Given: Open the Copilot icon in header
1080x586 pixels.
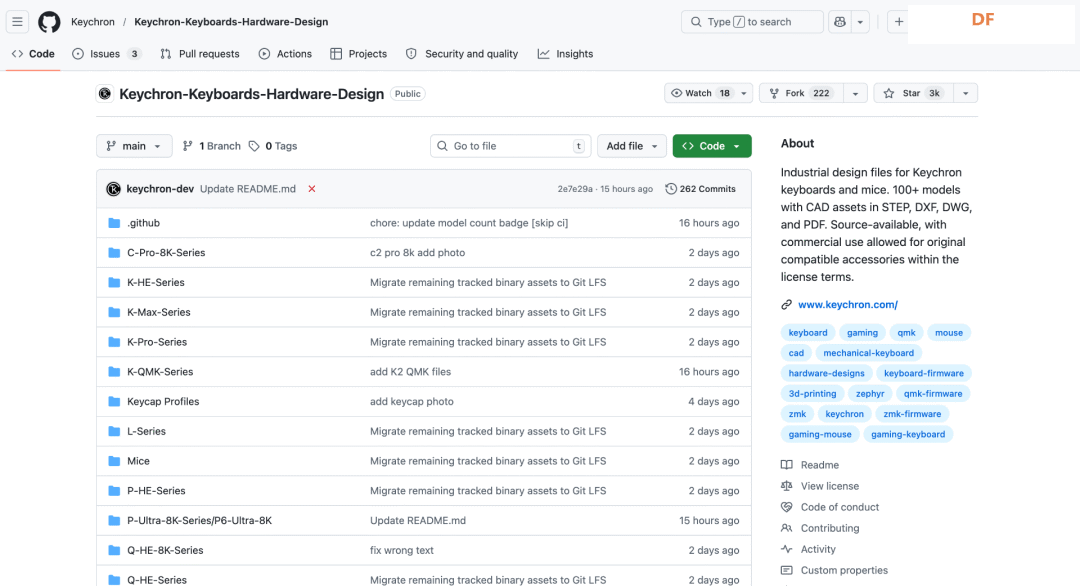Looking at the screenshot, I should pos(840,22).
